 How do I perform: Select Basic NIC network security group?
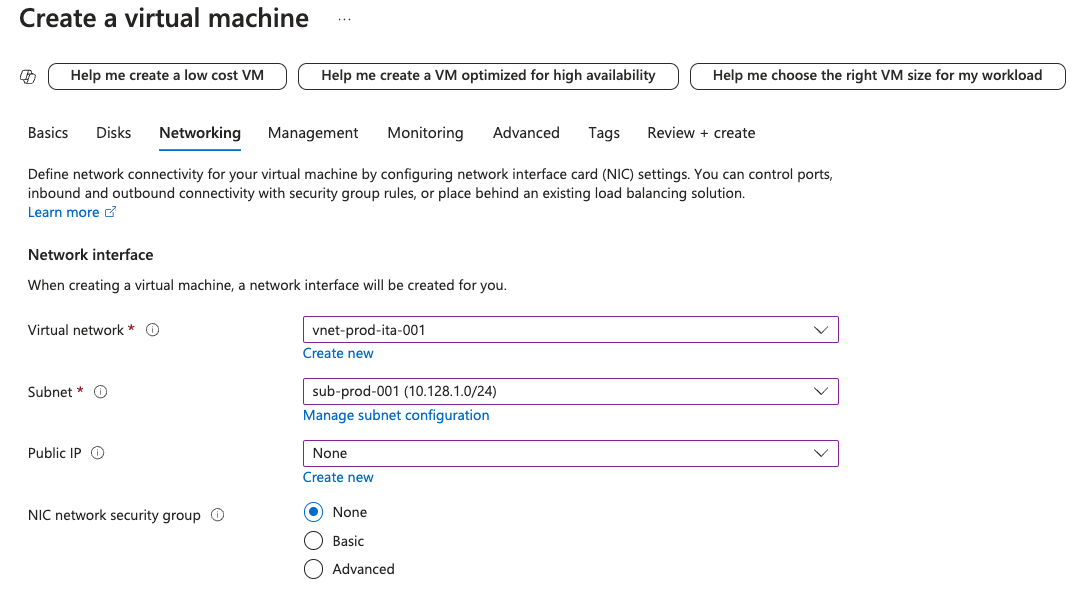tap(314, 541)
